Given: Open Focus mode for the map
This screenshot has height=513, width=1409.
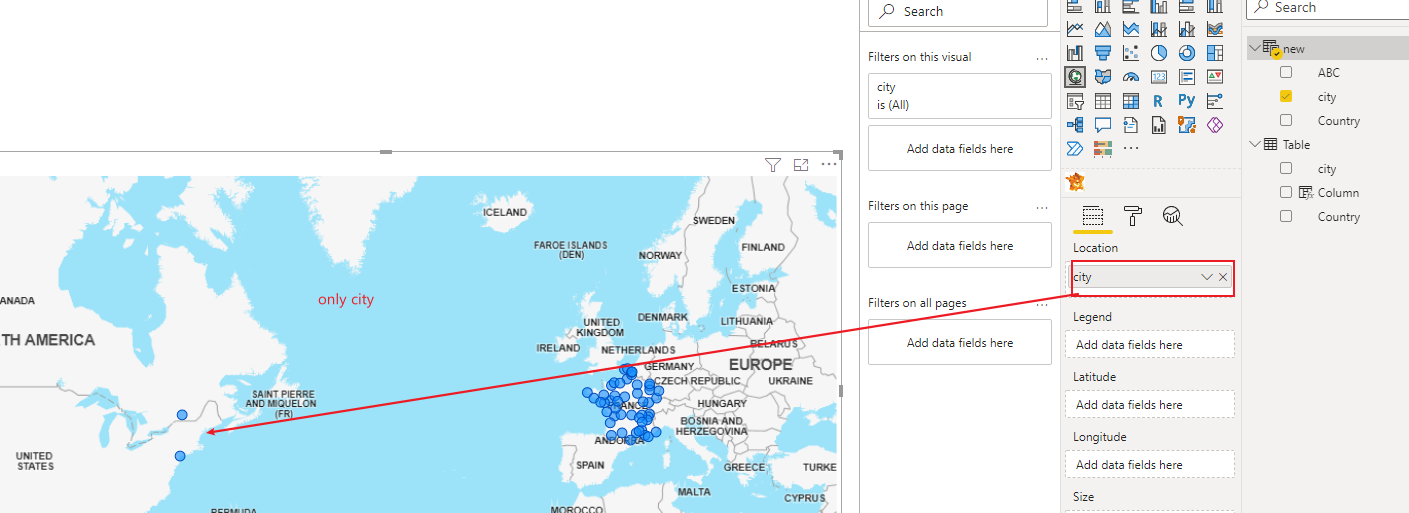Looking at the screenshot, I should [800, 165].
